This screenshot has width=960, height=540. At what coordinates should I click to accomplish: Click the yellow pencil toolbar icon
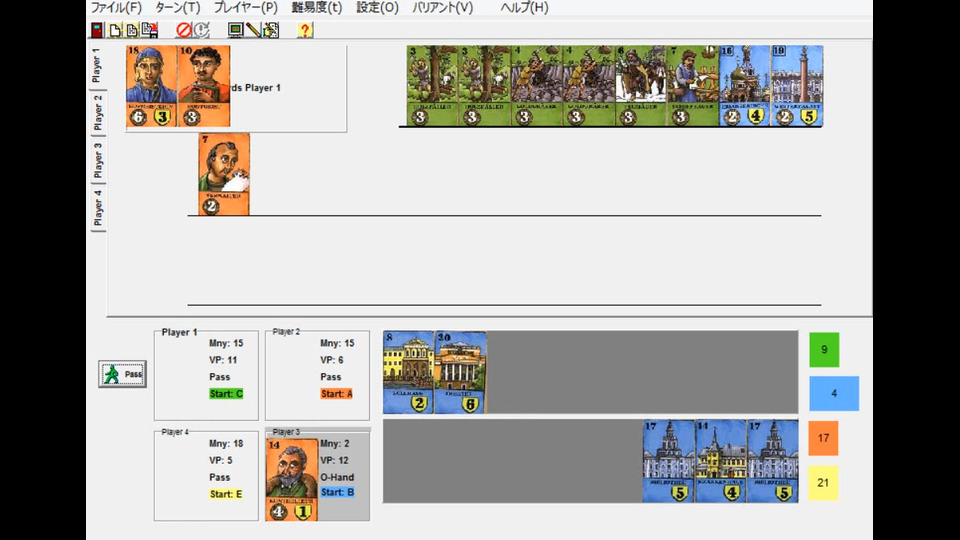pos(253,30)
